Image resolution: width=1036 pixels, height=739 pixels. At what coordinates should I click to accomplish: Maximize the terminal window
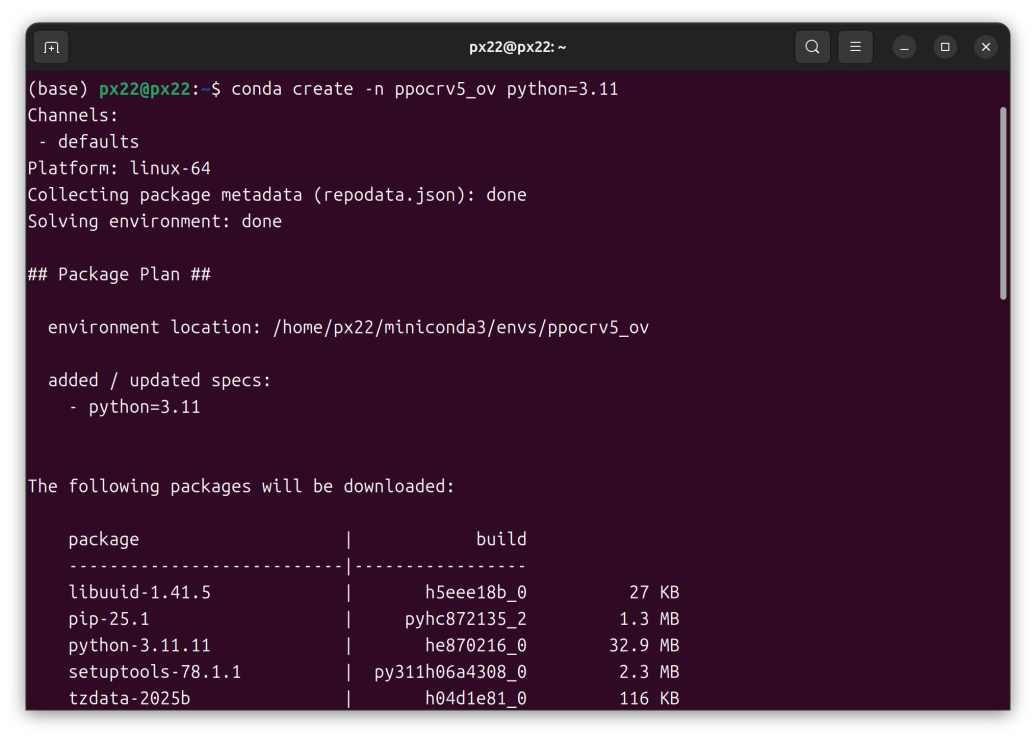click(945, 47)
